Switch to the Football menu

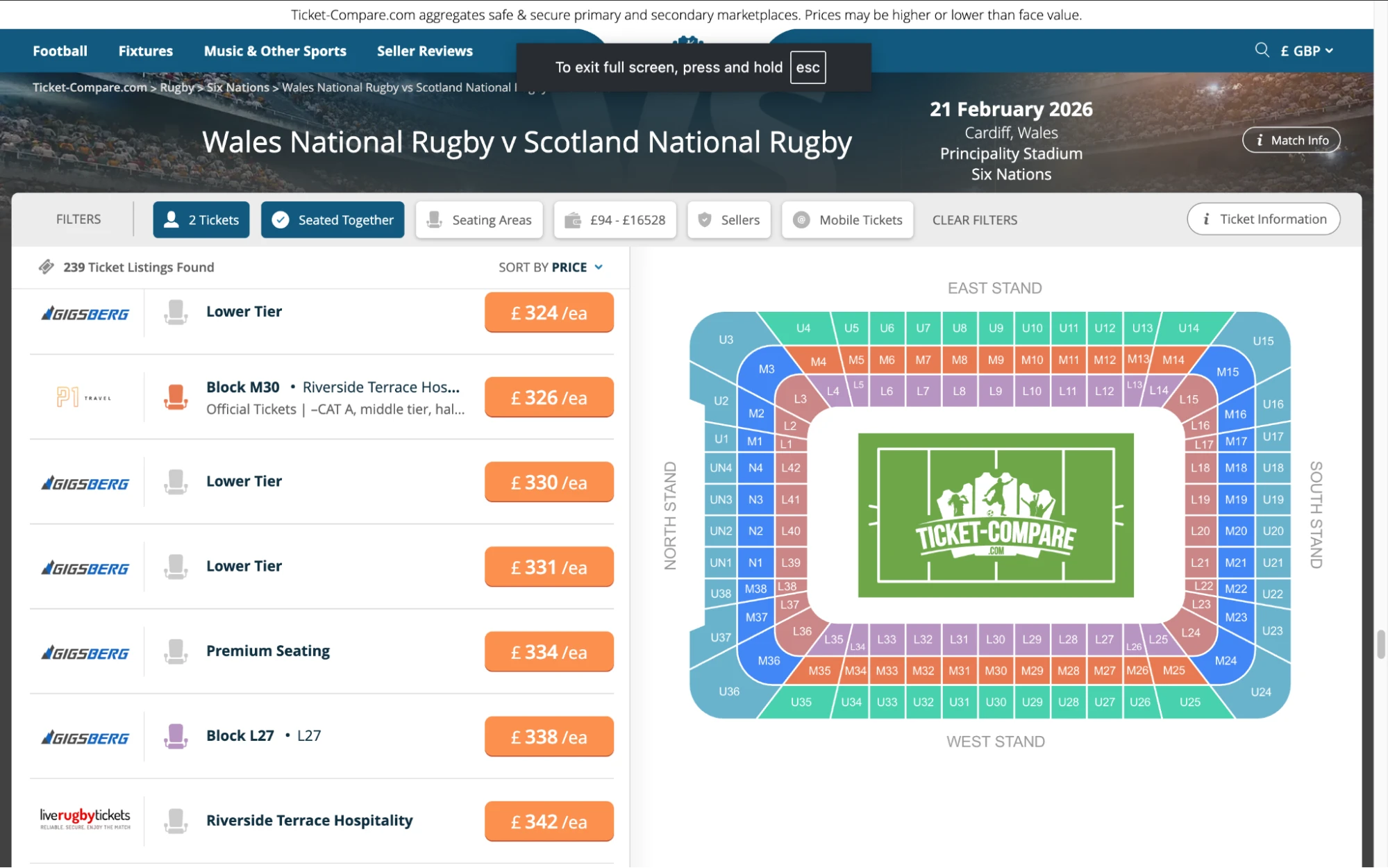coord(60,50)
